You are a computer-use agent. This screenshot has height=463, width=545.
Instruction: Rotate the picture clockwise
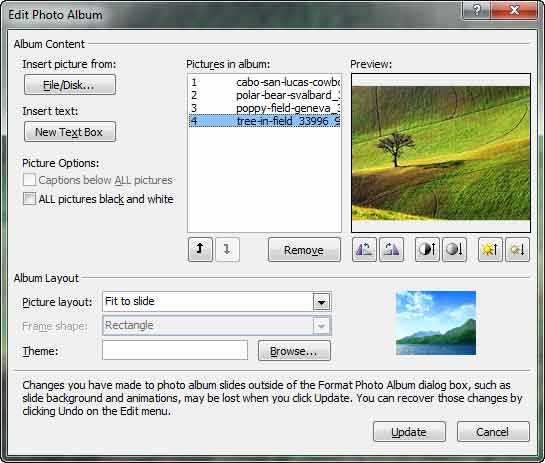coord(391,249)
